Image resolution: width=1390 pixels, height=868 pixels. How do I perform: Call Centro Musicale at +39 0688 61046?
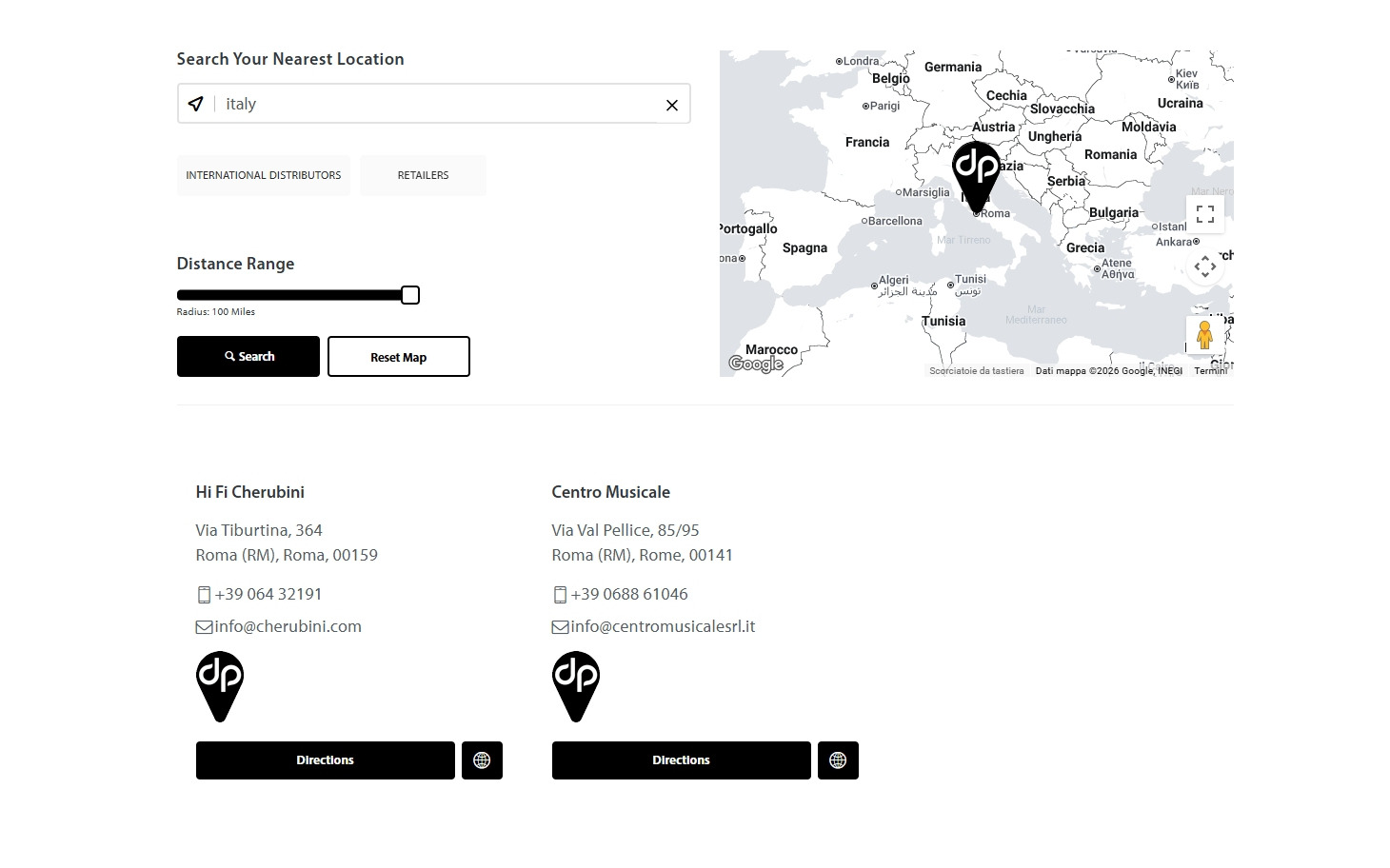(628, 594)
